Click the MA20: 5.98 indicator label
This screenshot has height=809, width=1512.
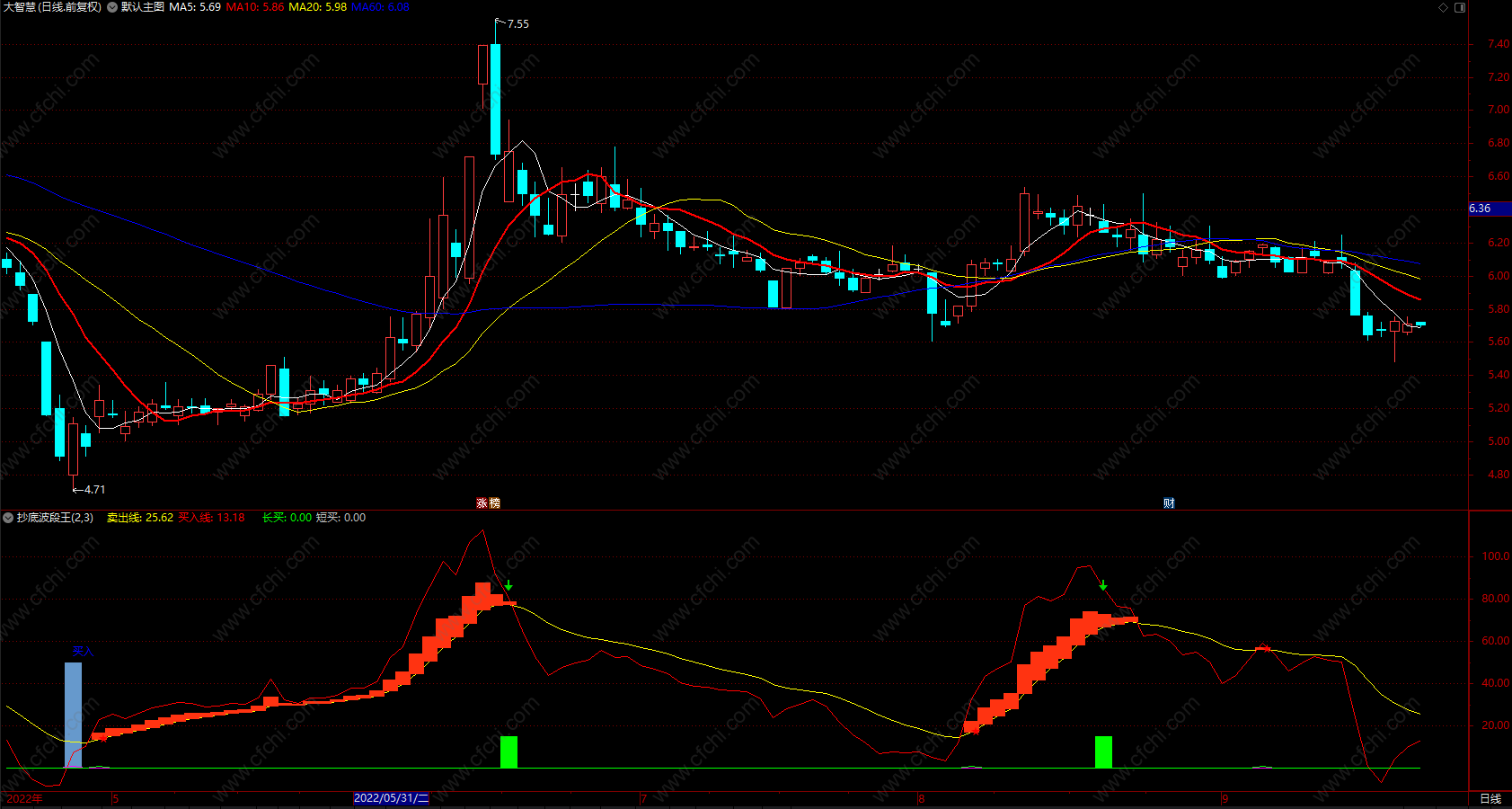pos(317,7)
